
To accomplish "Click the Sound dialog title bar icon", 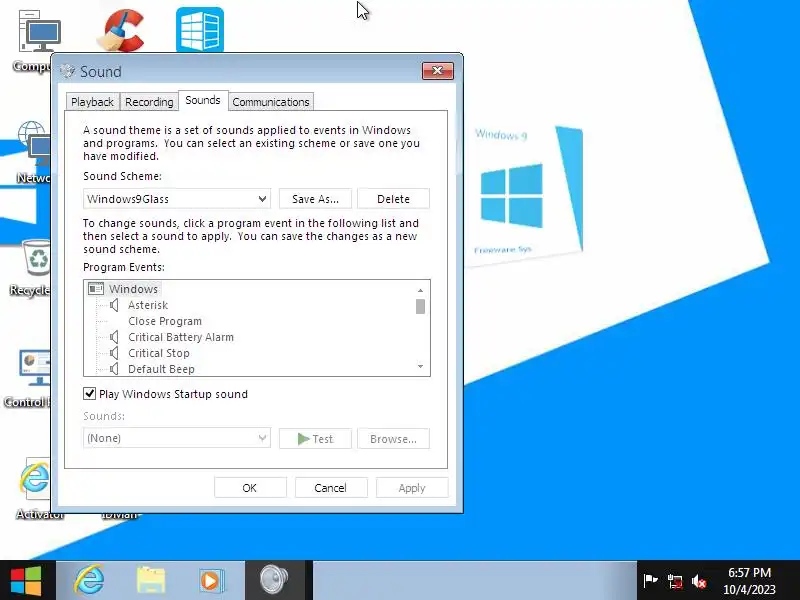I will [67, 71].
